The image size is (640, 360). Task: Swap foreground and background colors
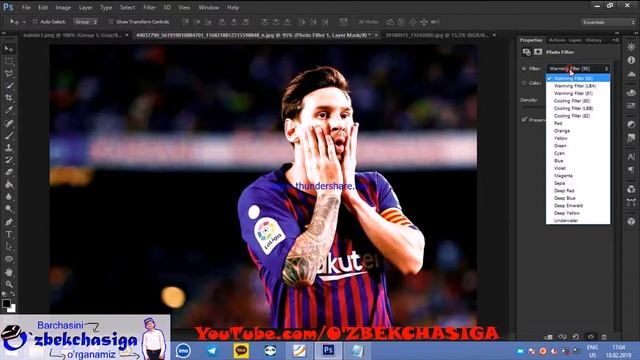12,294
